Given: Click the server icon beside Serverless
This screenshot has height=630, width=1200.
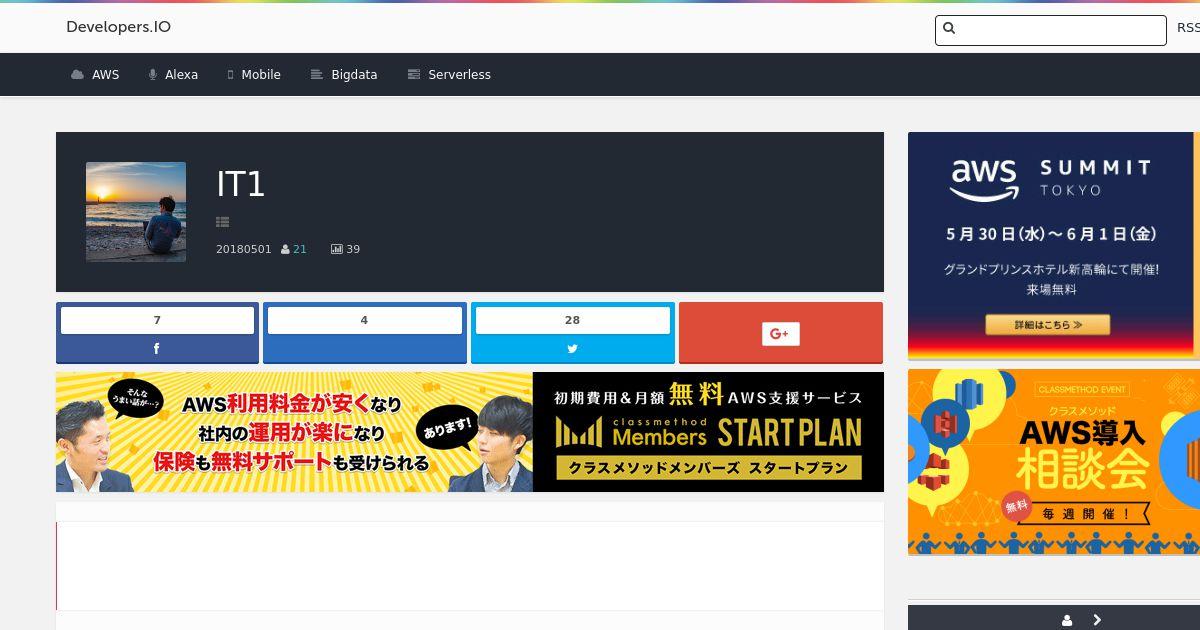Looking at the screenshot, I should pyautogui.click(x=413, y=75).
